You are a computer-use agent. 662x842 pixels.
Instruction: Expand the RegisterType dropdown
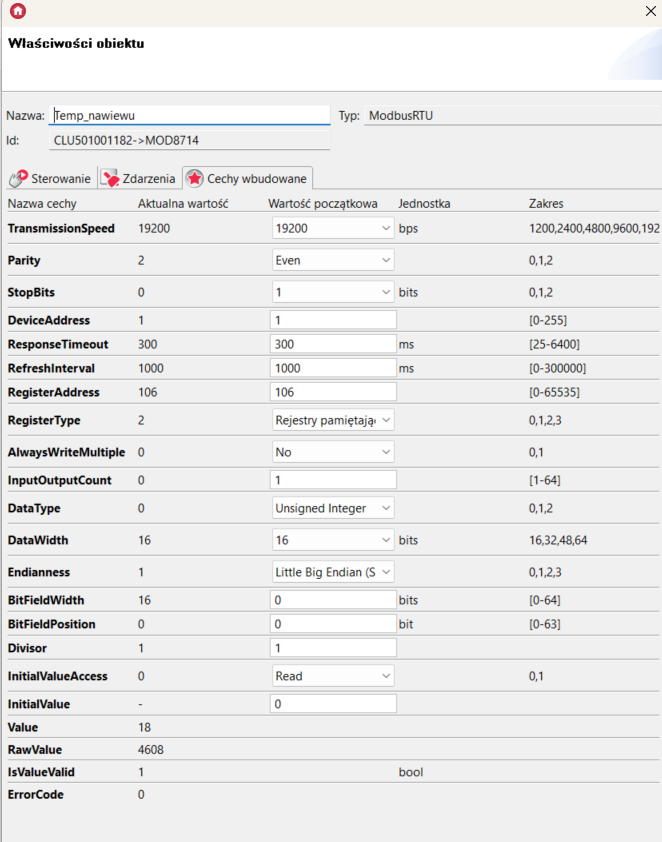pyautogui.click(x=333, y=421)
